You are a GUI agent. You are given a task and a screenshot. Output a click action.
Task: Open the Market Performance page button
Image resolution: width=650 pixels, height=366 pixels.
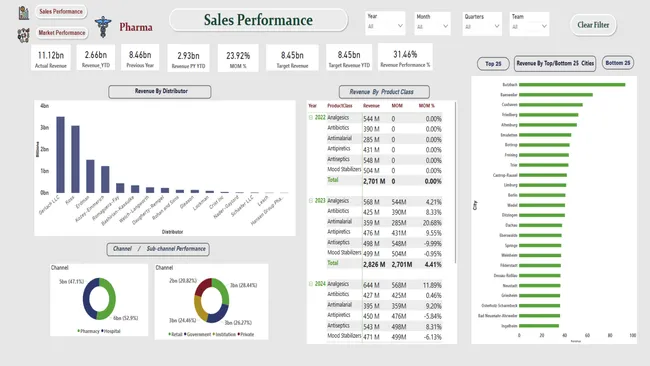click(62, 33)
